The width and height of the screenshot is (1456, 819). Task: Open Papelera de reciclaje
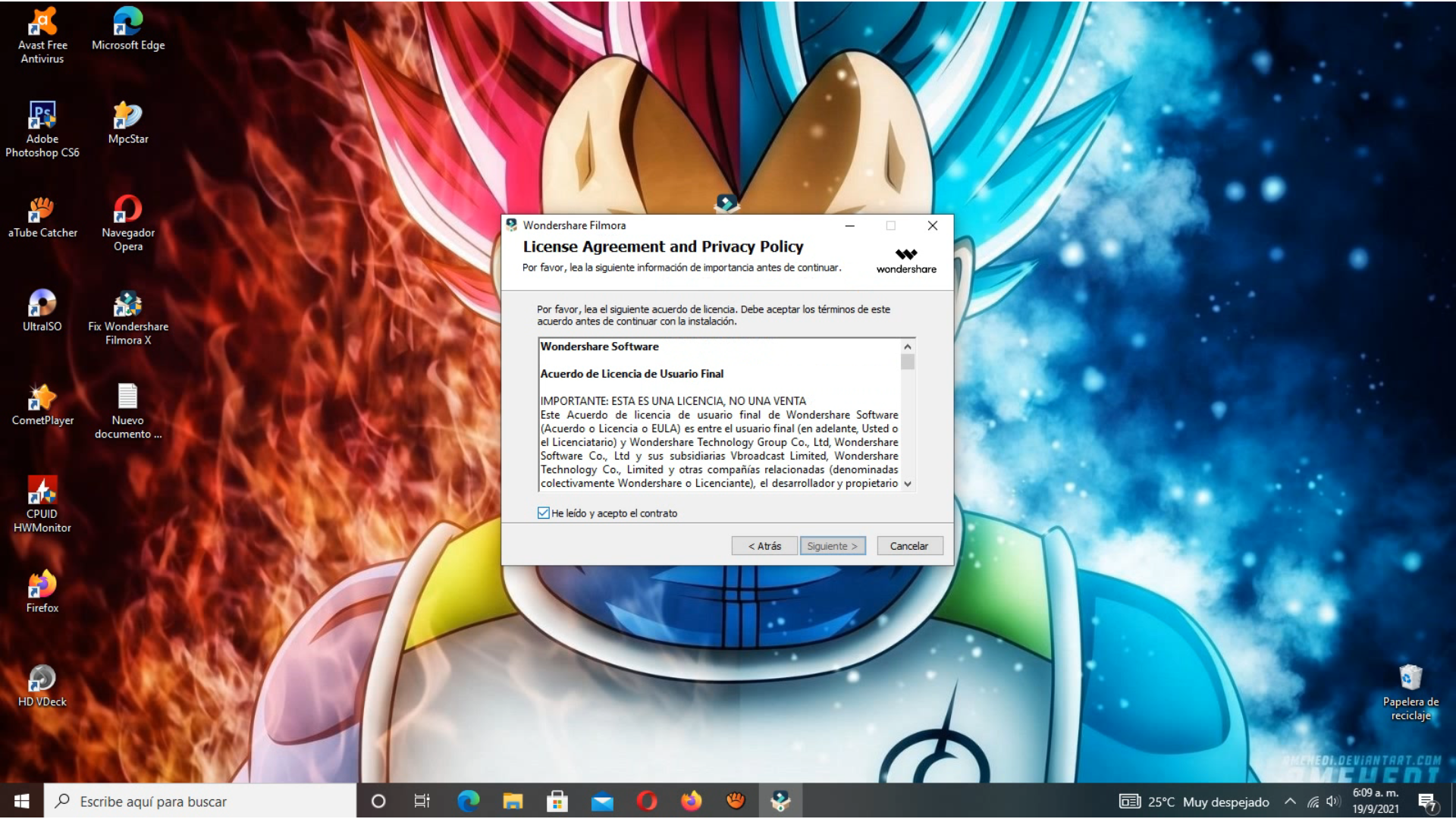point(1410,679)
